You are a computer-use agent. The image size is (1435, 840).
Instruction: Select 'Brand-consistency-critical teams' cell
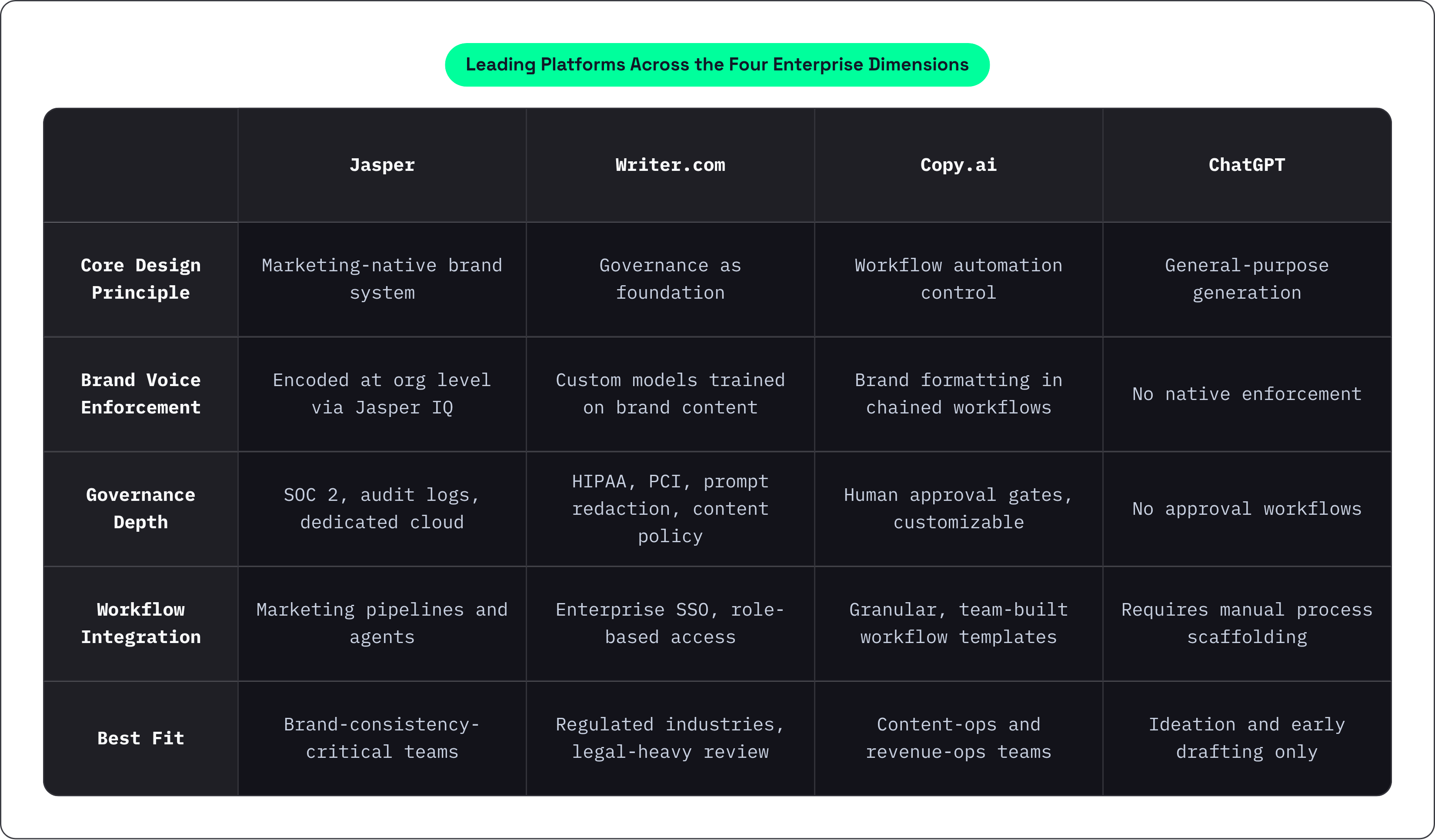point(382,739)
